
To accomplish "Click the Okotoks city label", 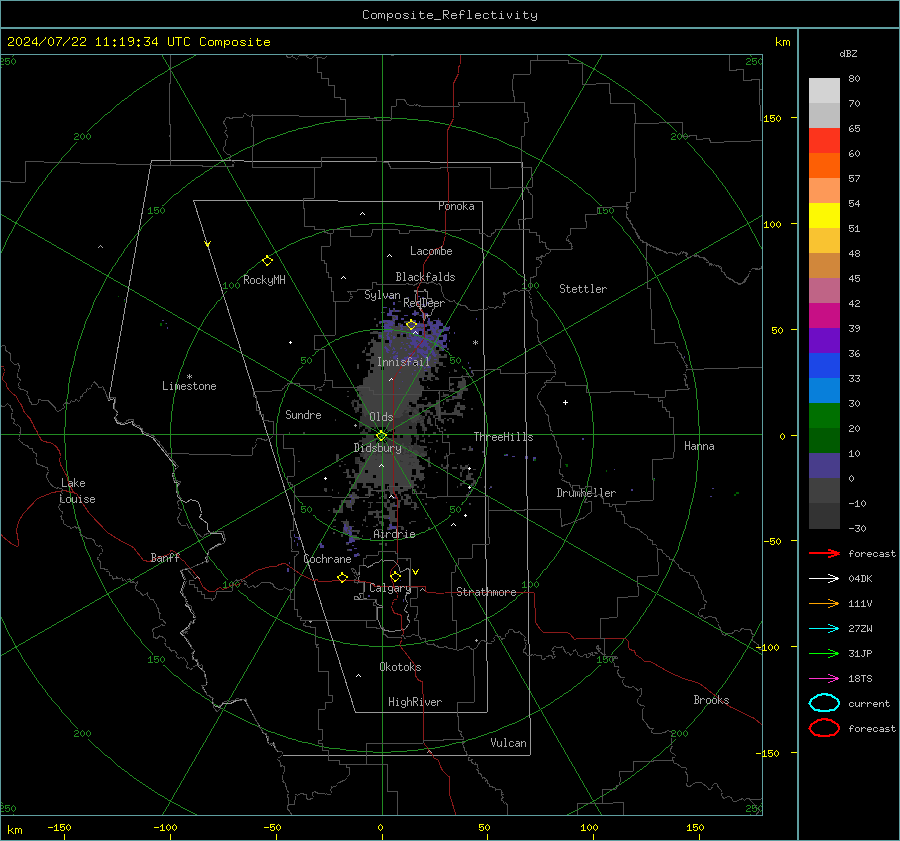I will point(400,666).
